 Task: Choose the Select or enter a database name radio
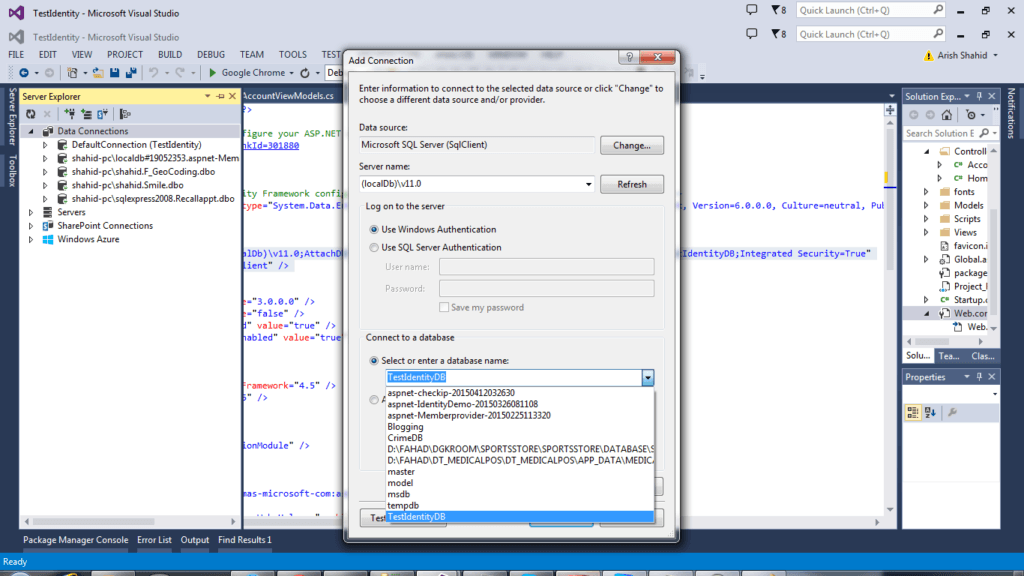(x=374, y=360)
